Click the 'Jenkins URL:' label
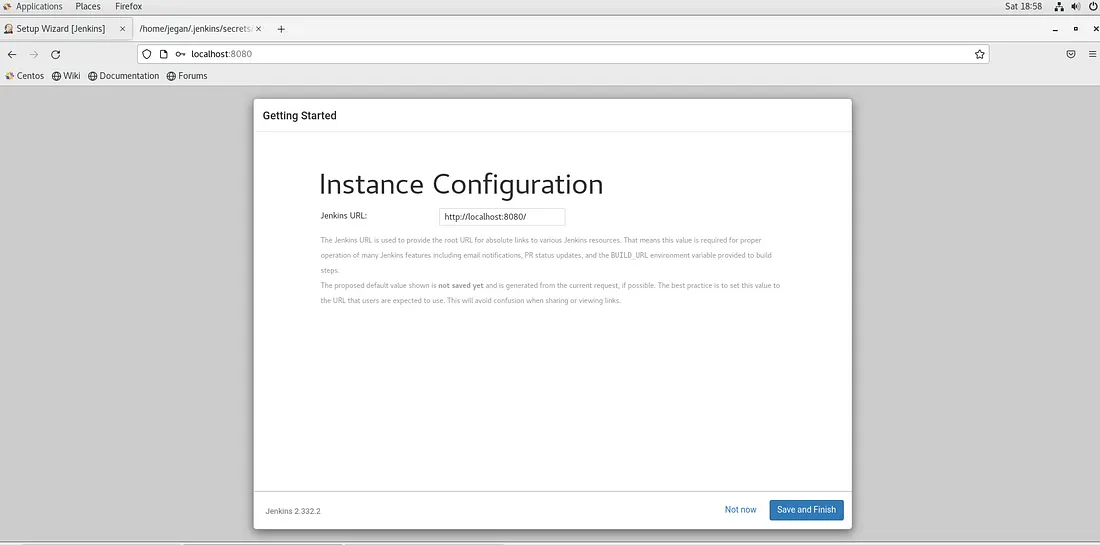This screenshot has width=1100, height=545. click(344, 215)
